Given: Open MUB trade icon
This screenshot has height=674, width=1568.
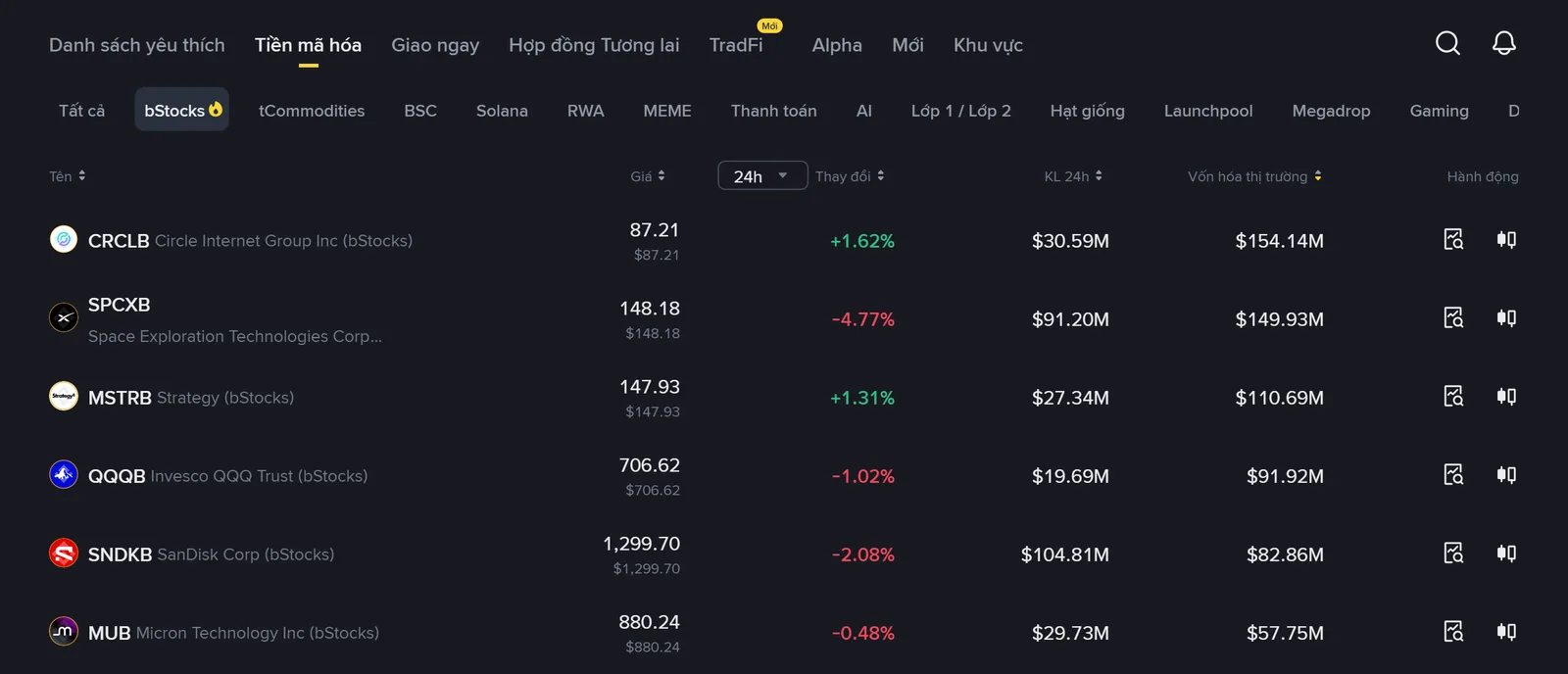Looking at the screenshot, I should click(x=1506, y=632).
